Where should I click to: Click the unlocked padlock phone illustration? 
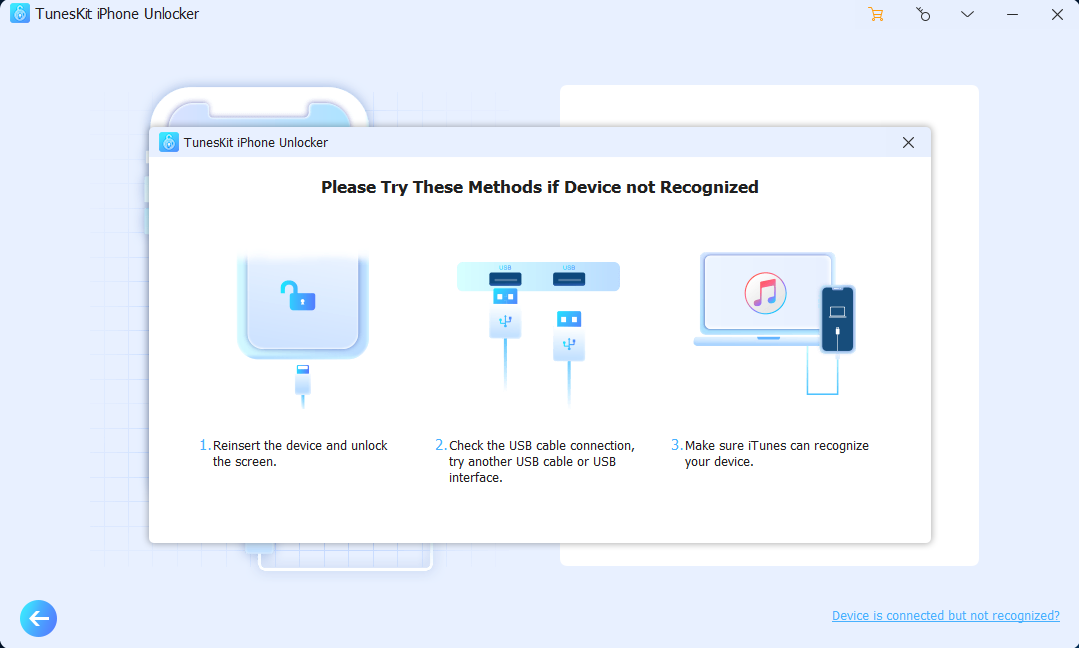coord(303,331)
